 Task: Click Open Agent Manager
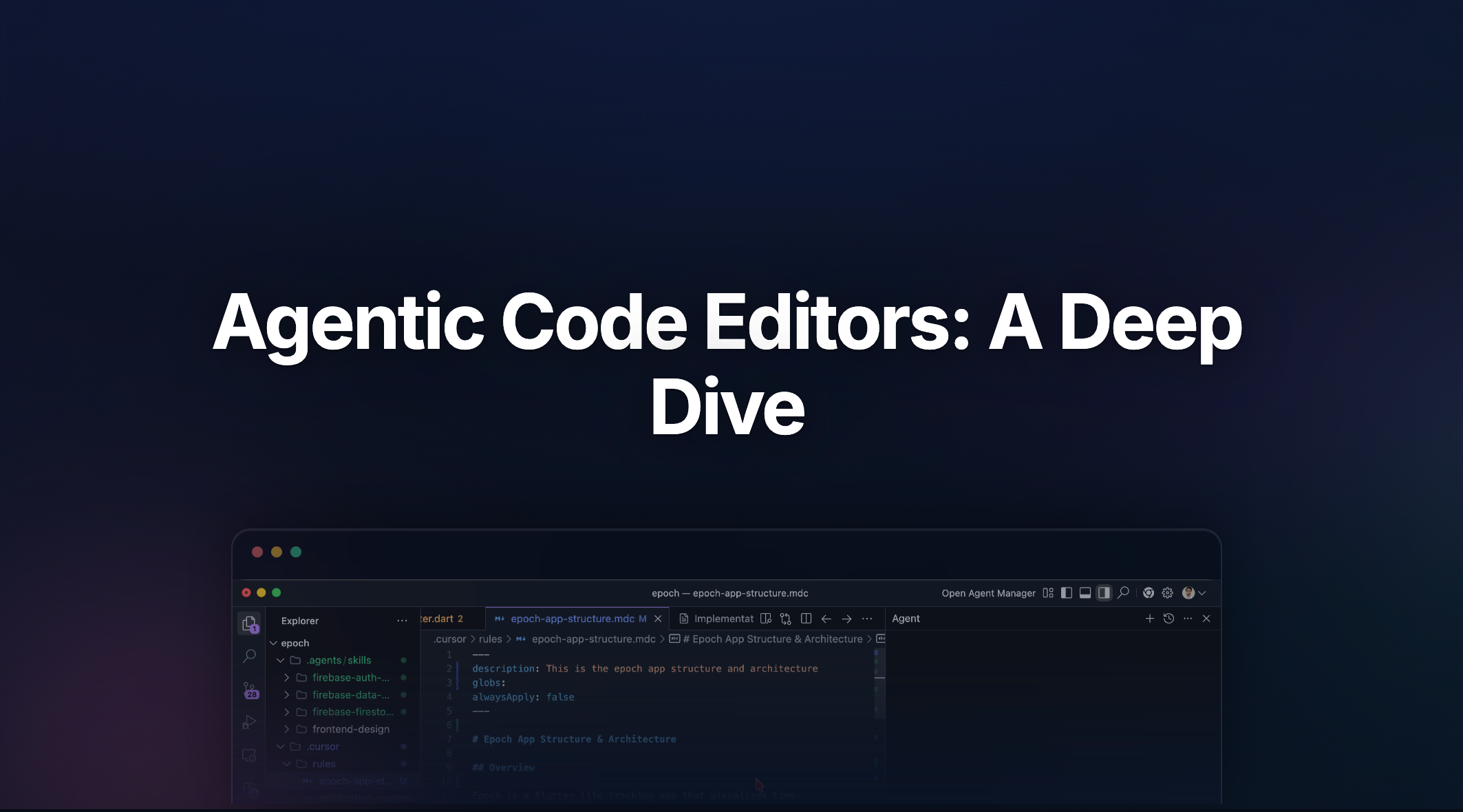(x=988, y=593)
